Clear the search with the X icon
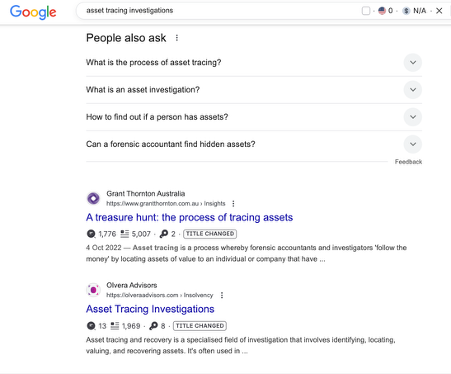The width and height of the screenshot is (451, 374). click(x=439, y=11)
